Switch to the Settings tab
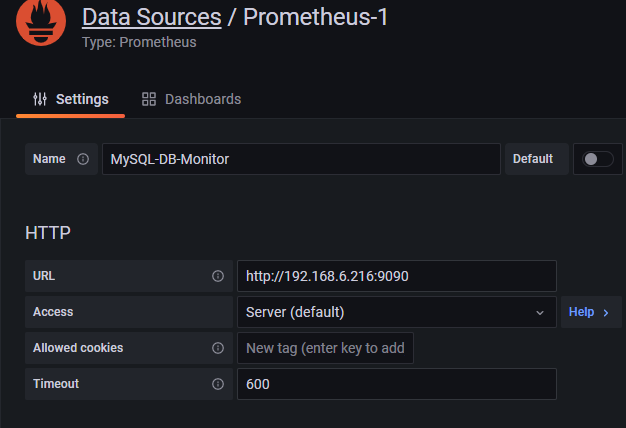626x428 pixels. click(x=70, y=99)
